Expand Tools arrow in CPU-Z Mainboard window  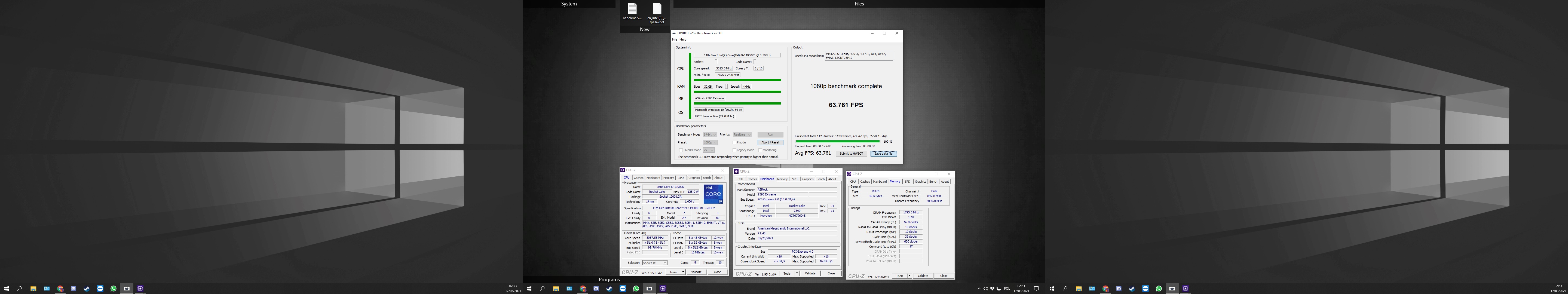[x=797, y=273]
